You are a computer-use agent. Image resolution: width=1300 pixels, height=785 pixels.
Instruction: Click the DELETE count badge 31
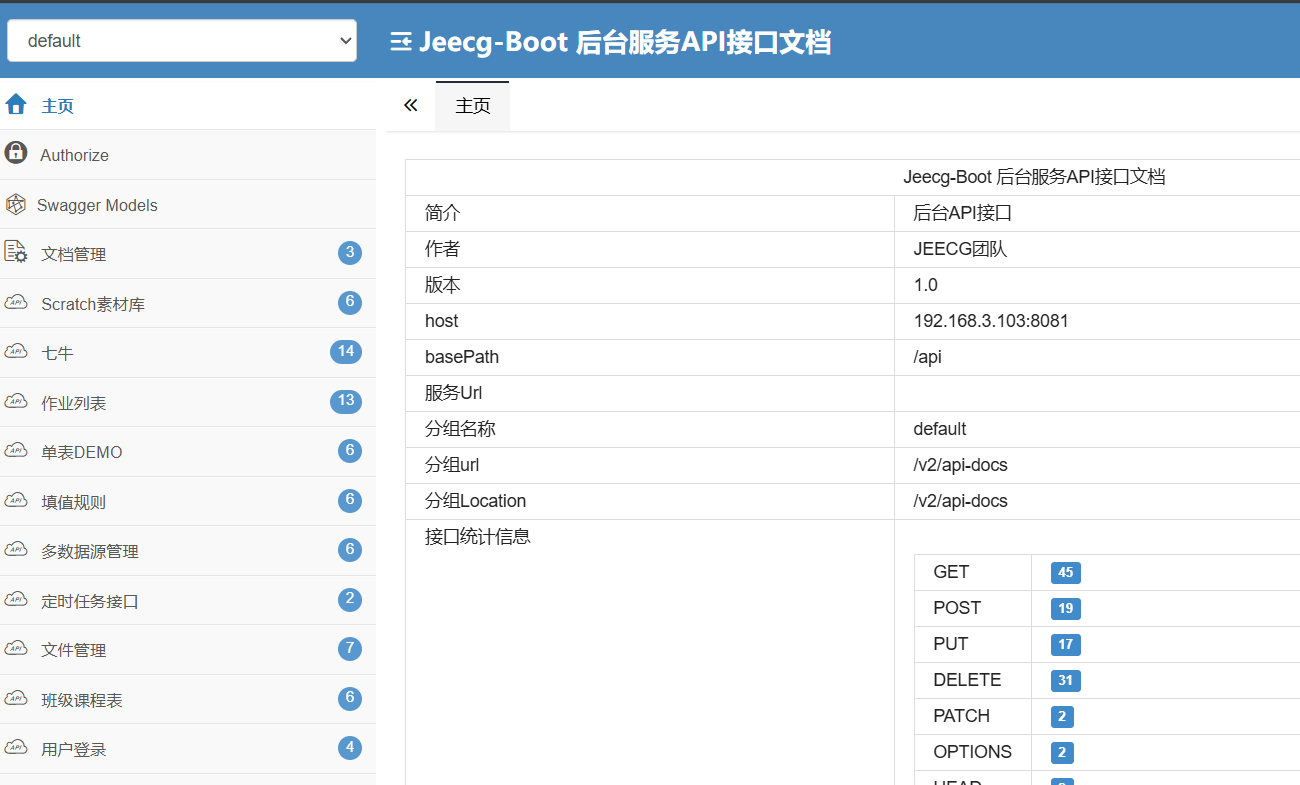1065,681
